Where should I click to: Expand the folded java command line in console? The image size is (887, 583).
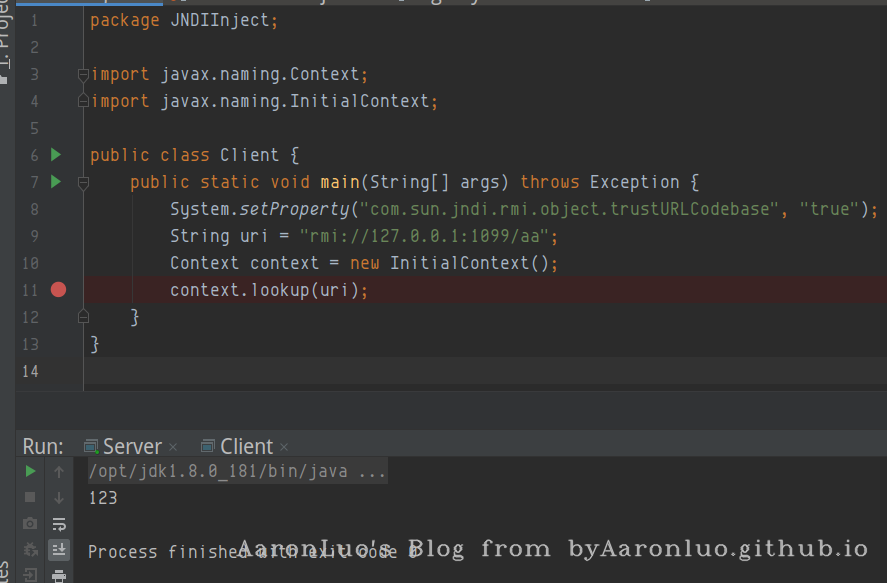pos(371,471)
